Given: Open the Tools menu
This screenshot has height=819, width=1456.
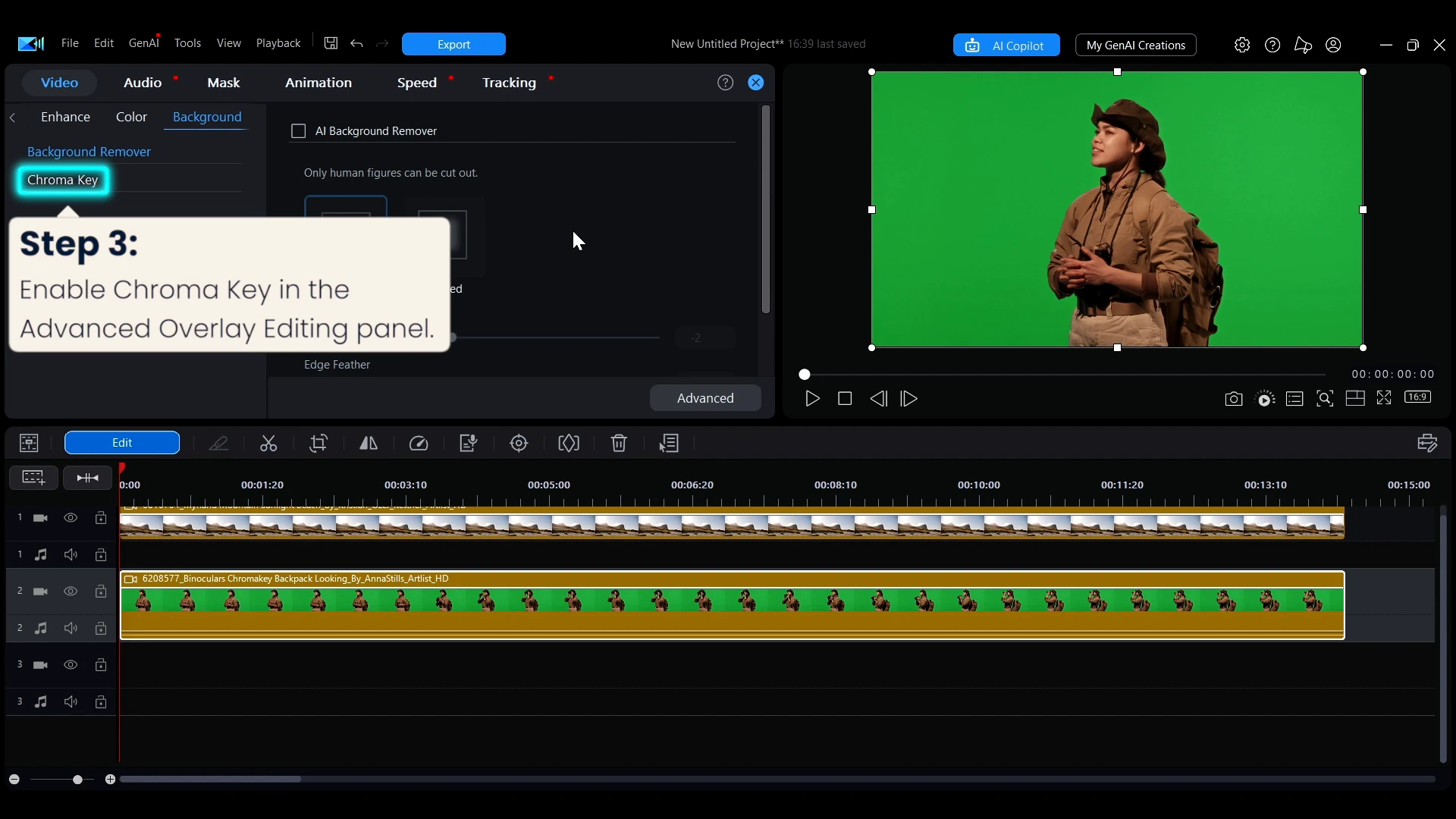Looking at the screenshot, I should click(x=187, y=43).
